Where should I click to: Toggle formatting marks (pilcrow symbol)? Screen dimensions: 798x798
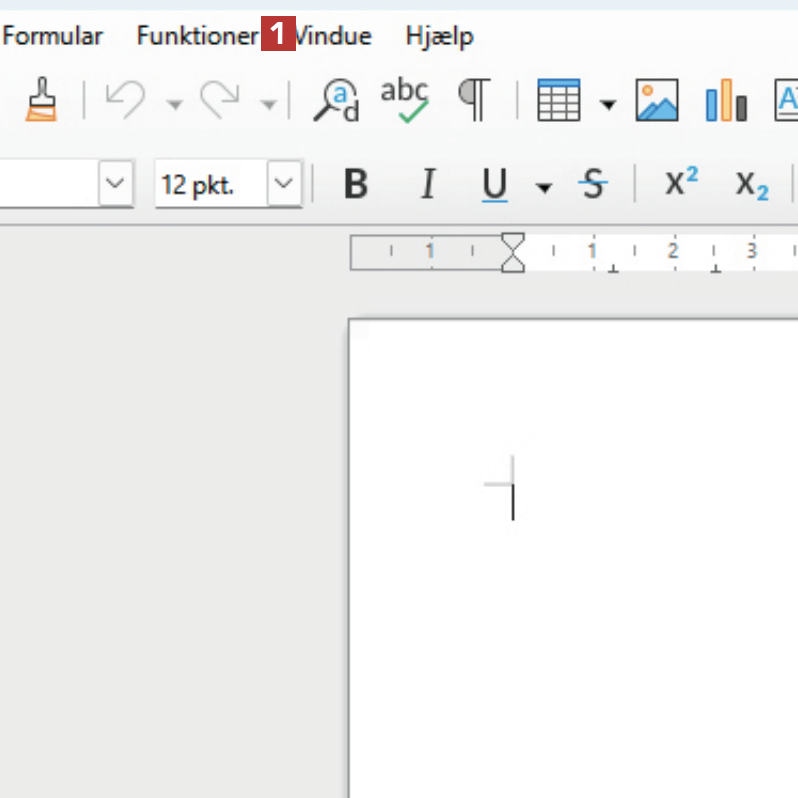[475, 99]
